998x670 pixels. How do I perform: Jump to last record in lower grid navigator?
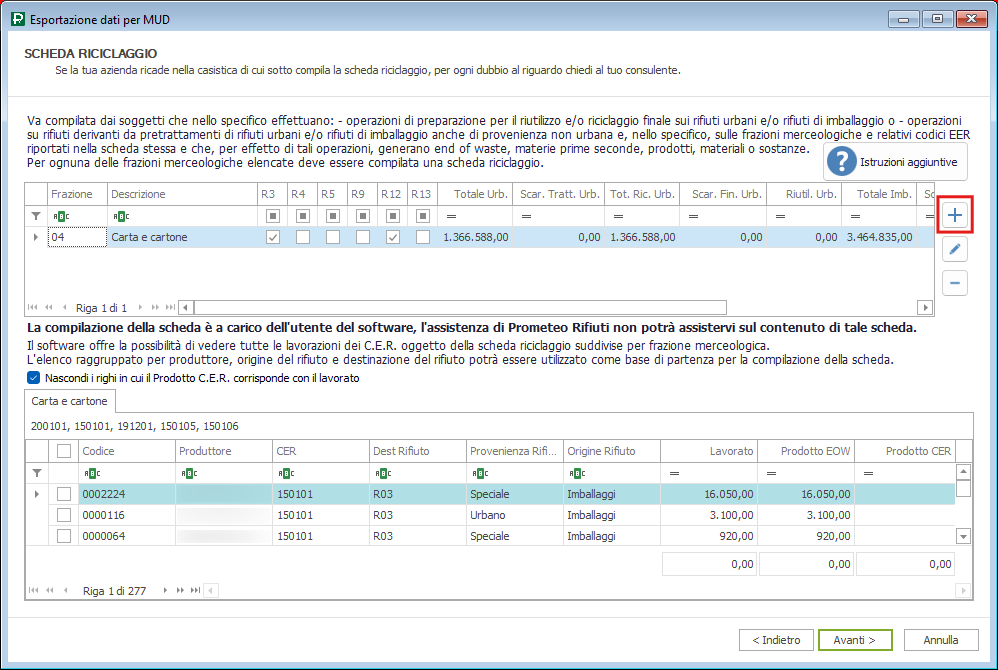click(x=195, y=590)
